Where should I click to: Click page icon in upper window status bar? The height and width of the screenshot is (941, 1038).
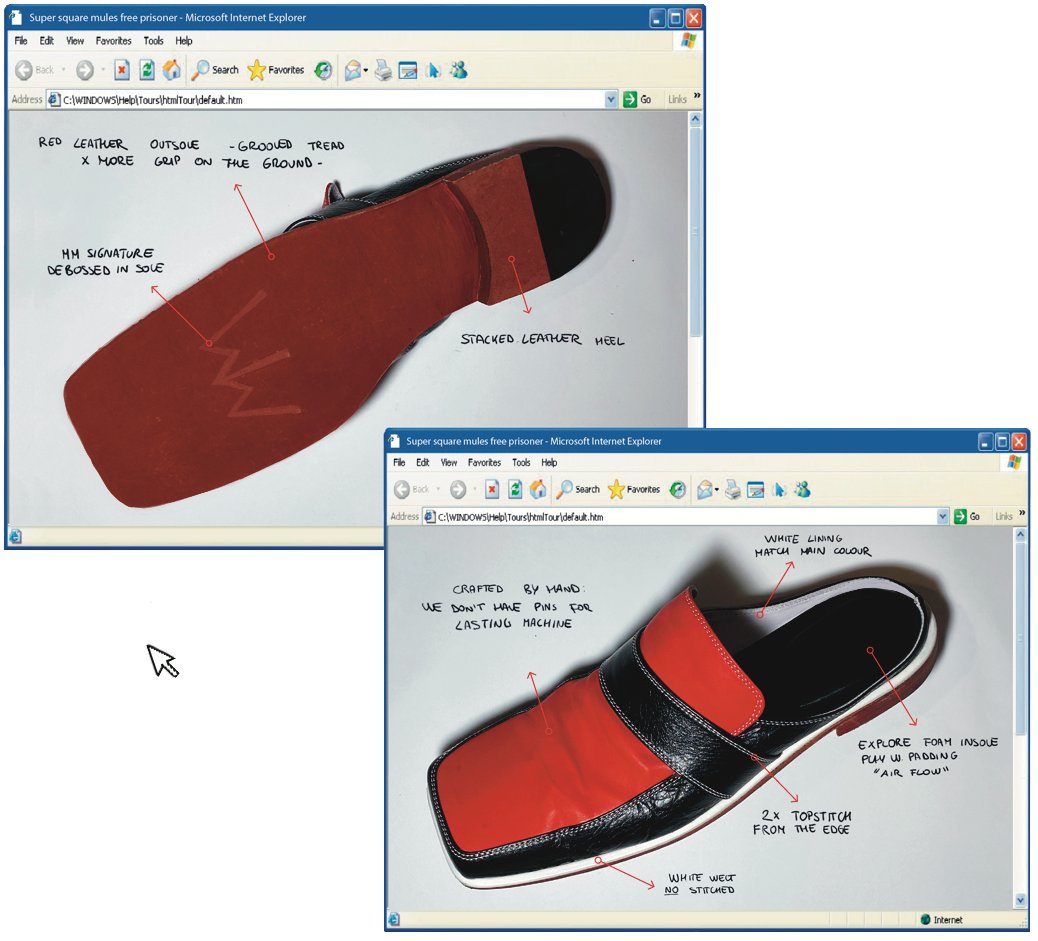point(15,536)
